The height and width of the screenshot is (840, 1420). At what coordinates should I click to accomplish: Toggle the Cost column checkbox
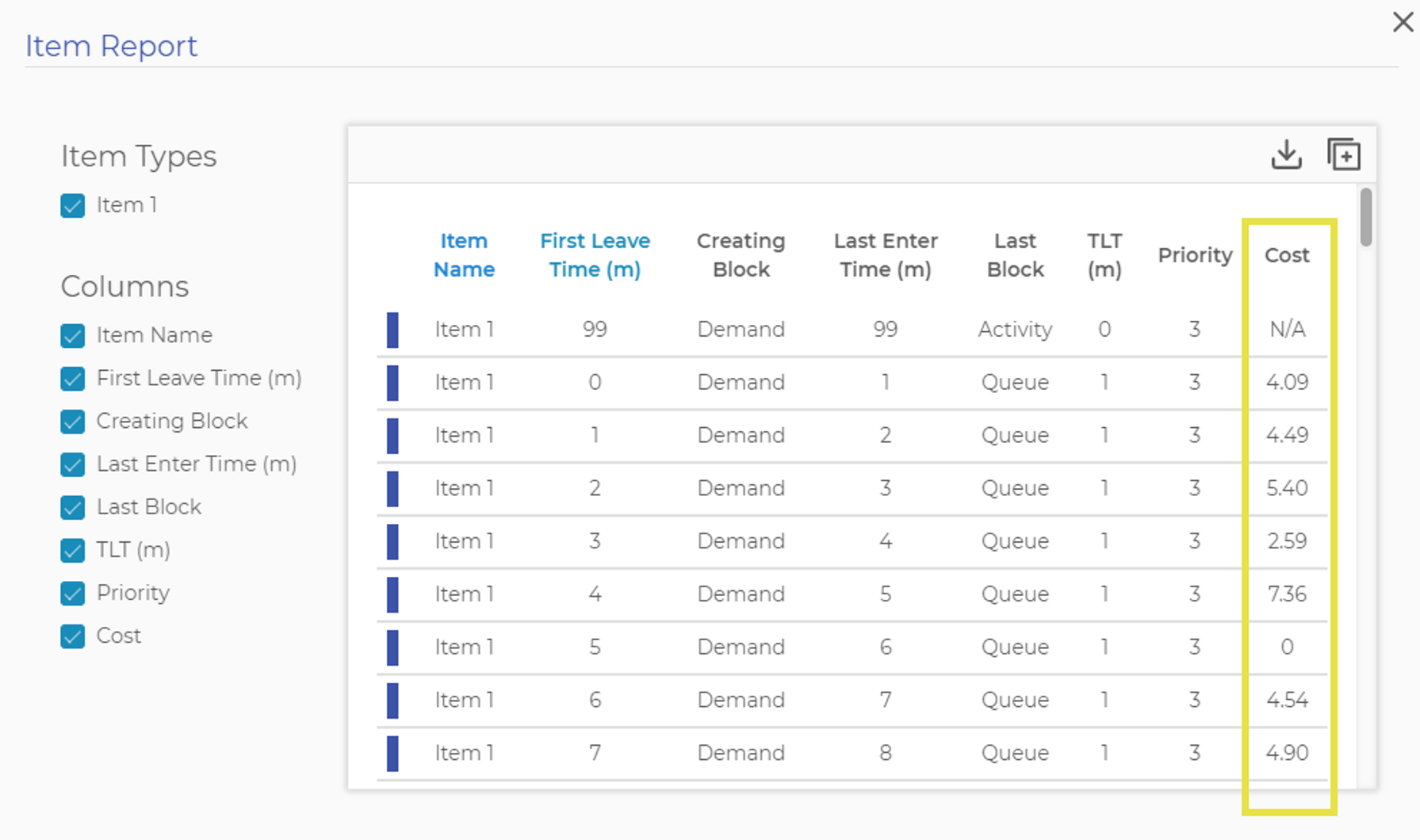[x=73, y=636]
